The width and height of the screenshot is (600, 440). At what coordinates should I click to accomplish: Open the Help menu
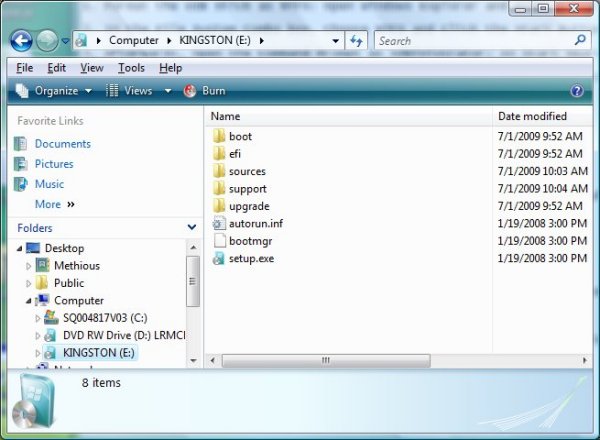click(x=171, y=68)
